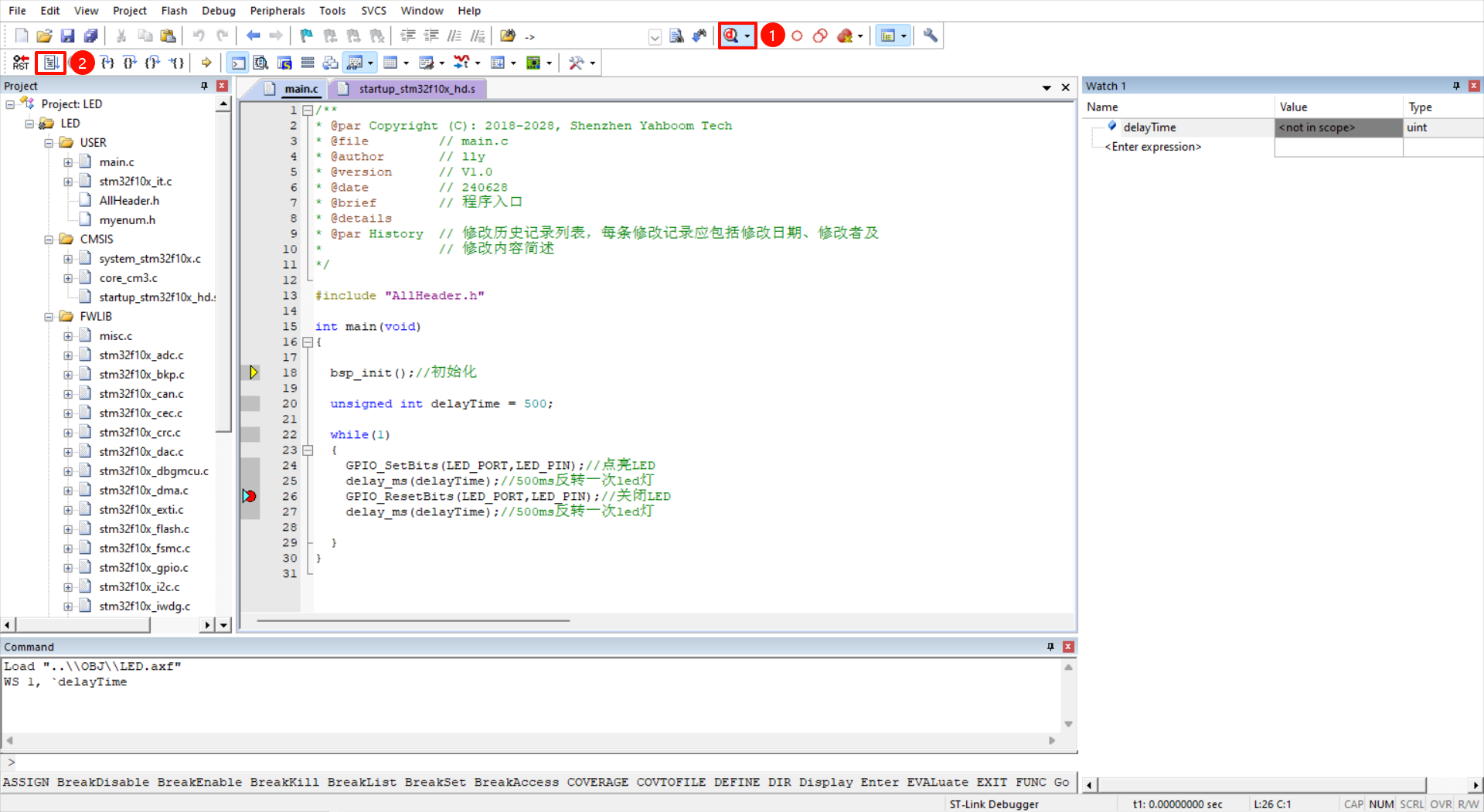Click the Toolbox hammer icon
Viewport: 1484px width, 812px height.
coord(576,63)
